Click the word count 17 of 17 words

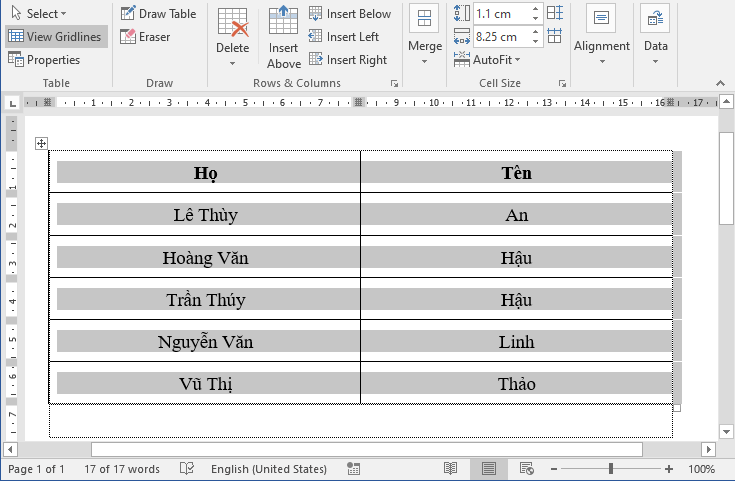pos(122,469)
